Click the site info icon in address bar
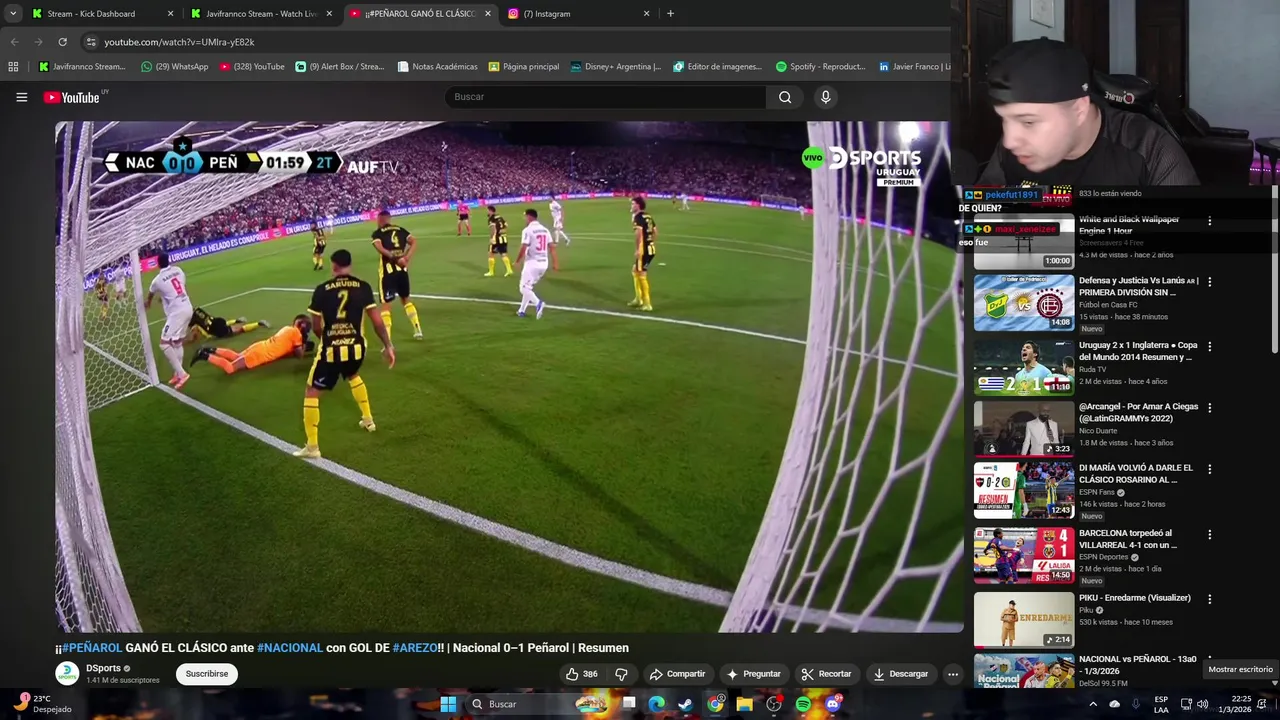The image size is (1280, 720). 91,42
